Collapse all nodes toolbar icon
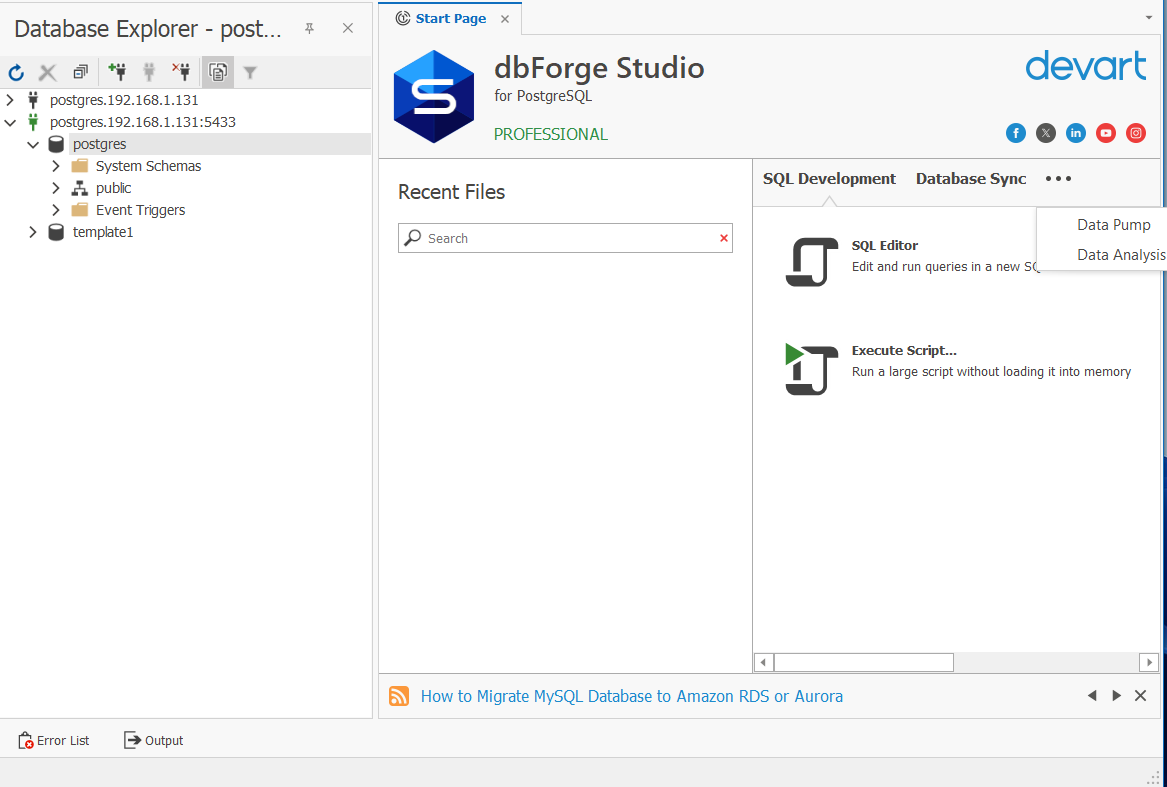 (x=80, y=72)
